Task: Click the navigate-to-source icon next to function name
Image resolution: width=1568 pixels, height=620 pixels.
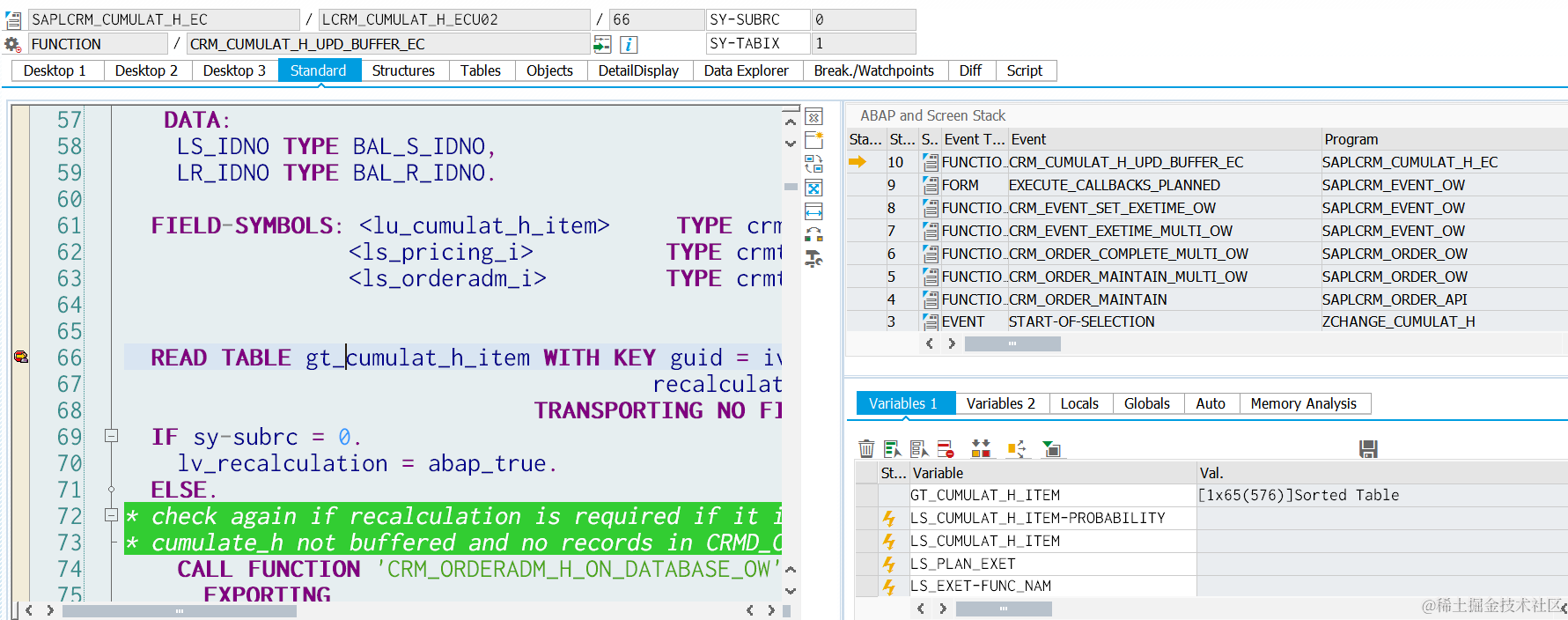Action: (x=602, y=44)
